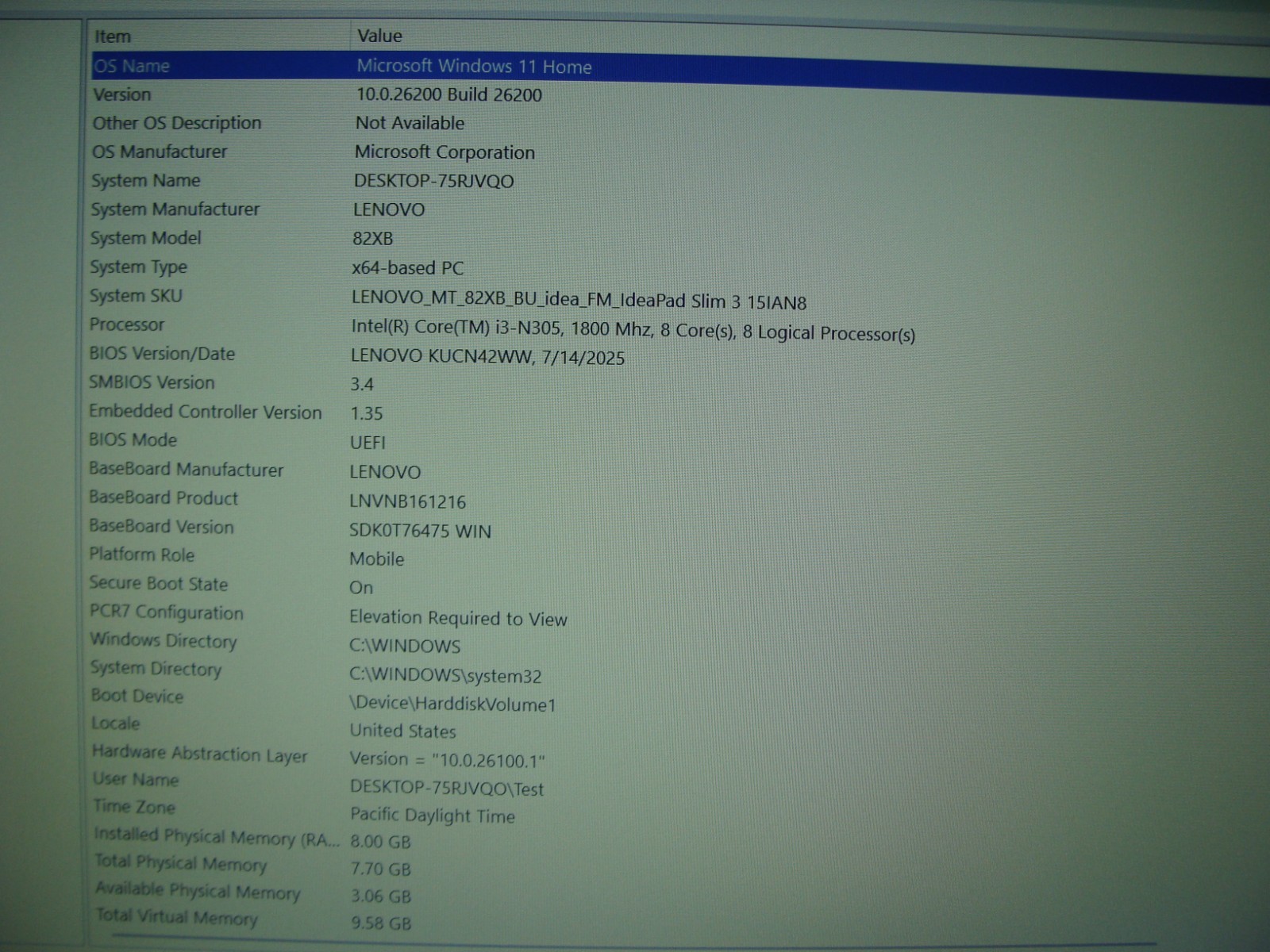Image resolution: width=1270 pixels, height=952 pixels.
Task: Click the 3.06 GB value
Action: 381,896
